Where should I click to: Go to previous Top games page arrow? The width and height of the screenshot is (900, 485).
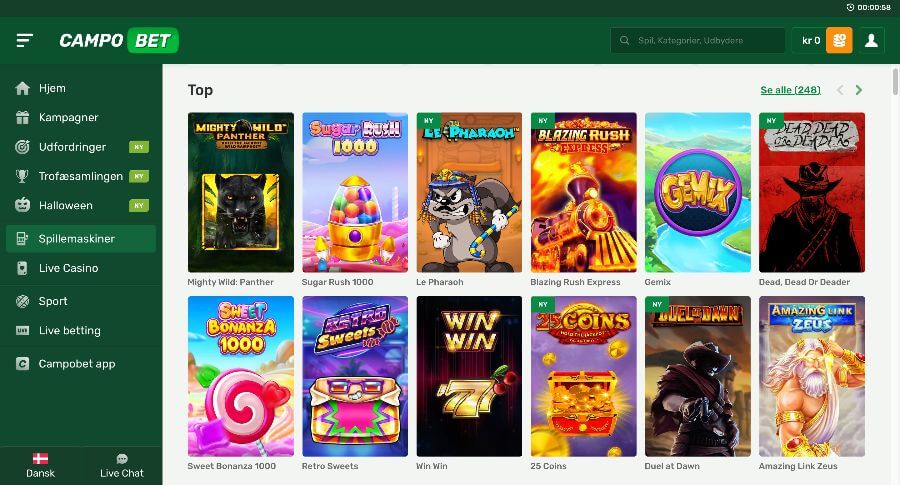[839, 90]
